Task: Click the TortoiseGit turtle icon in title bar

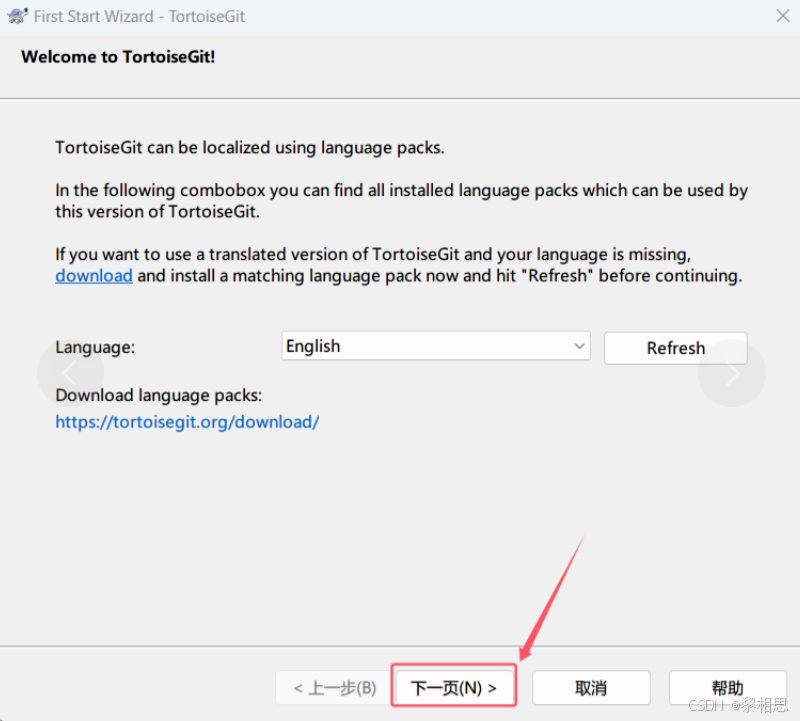Action: 17,16
